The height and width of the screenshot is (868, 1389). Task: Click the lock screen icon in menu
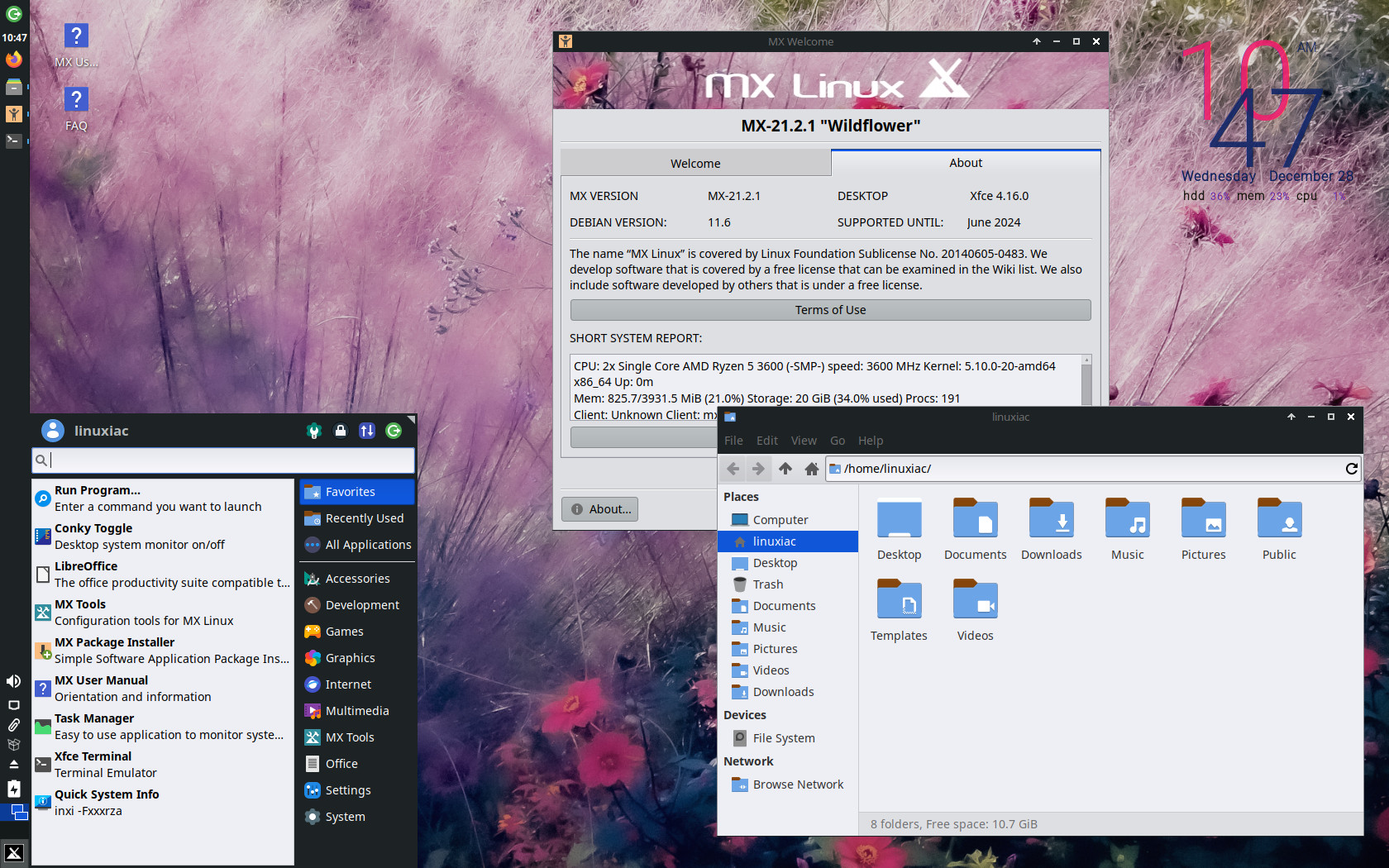340,431
